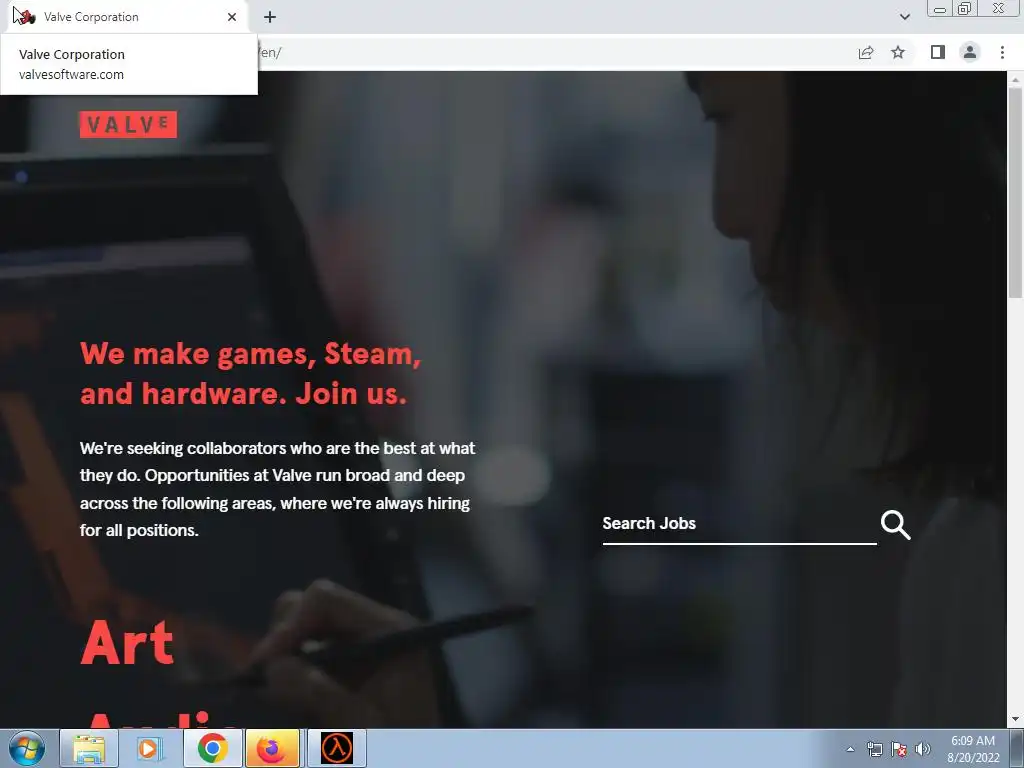Switch to Google Chrome in taskbar
This screenshot has width=1024, height=768.
coord(212,748)
